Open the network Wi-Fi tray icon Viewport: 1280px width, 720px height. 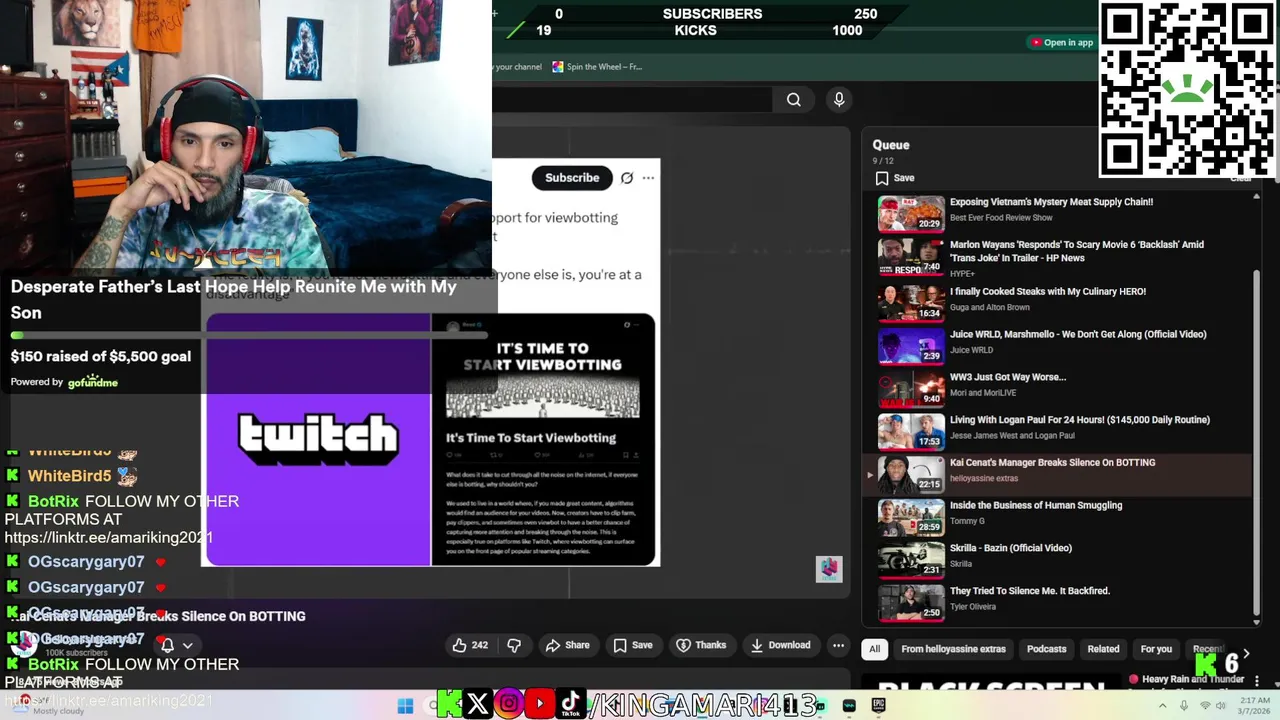click(x=1205, y=706)
